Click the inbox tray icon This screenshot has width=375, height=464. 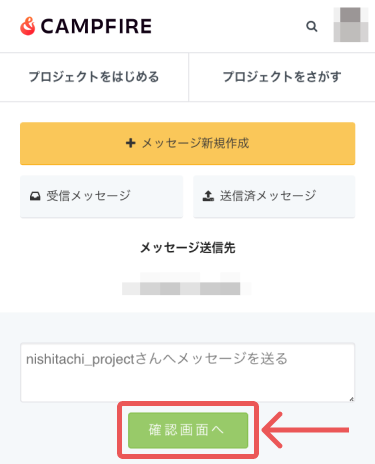tap(35, 196)
